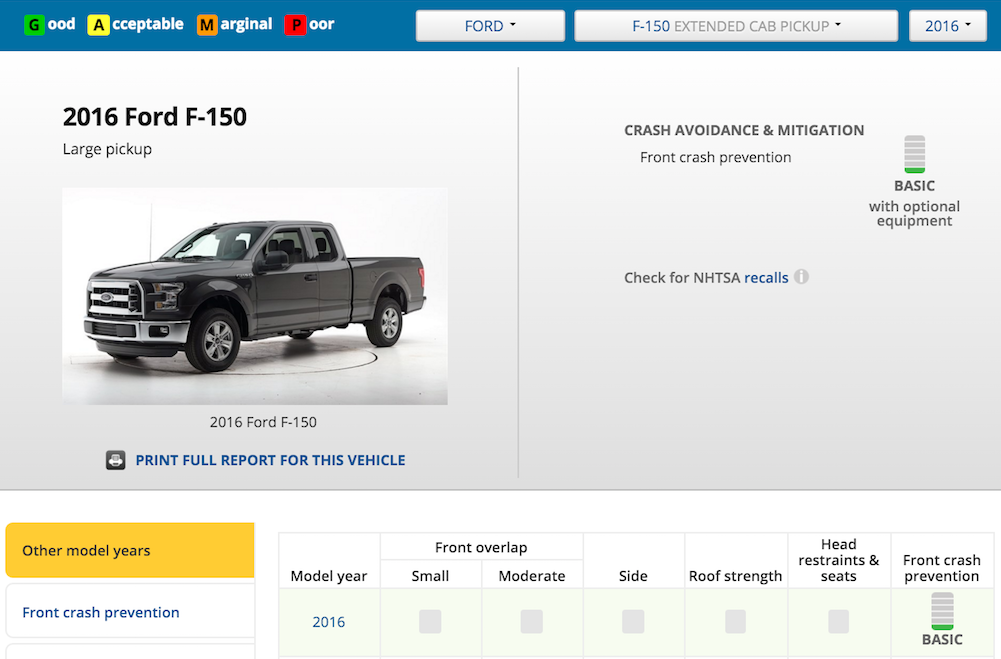
Task: Click the gray Roof strength rating box for 2016
Action: (x=735, y=621)
